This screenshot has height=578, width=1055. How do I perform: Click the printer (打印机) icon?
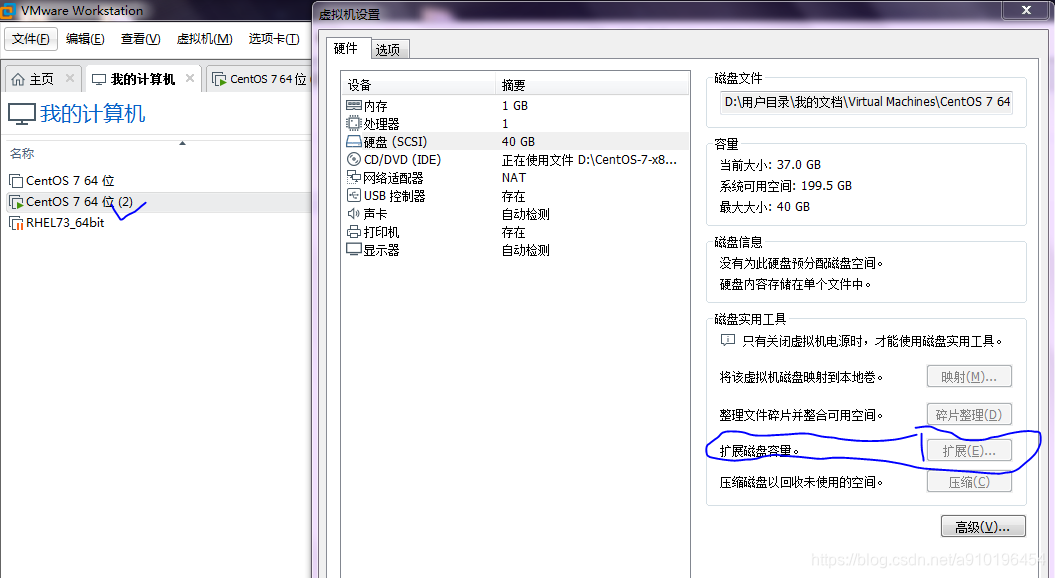pyautogui.click(x=353, y=231)
